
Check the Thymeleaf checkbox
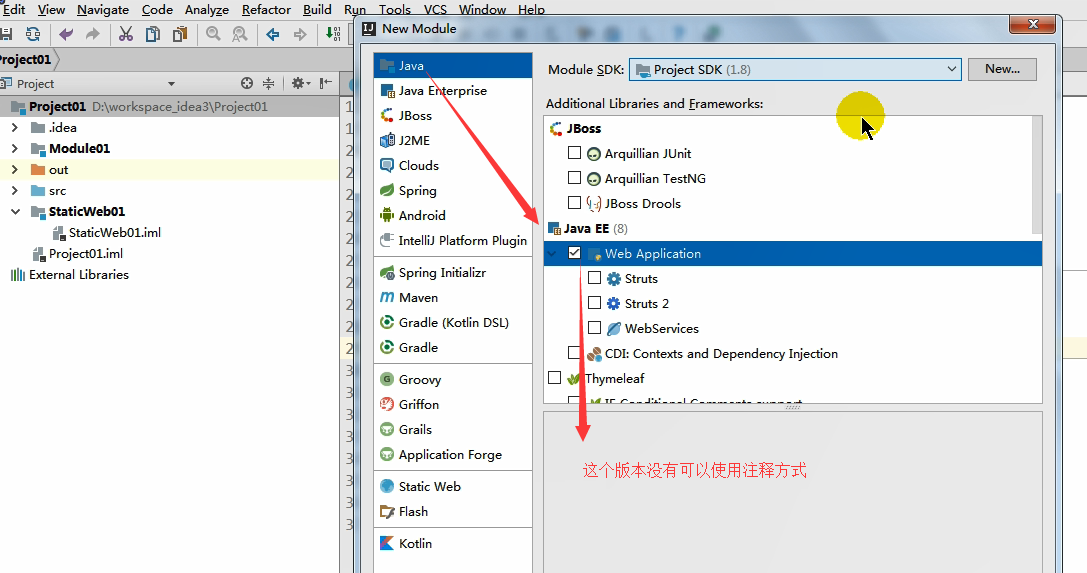click(x=555, y=378)
